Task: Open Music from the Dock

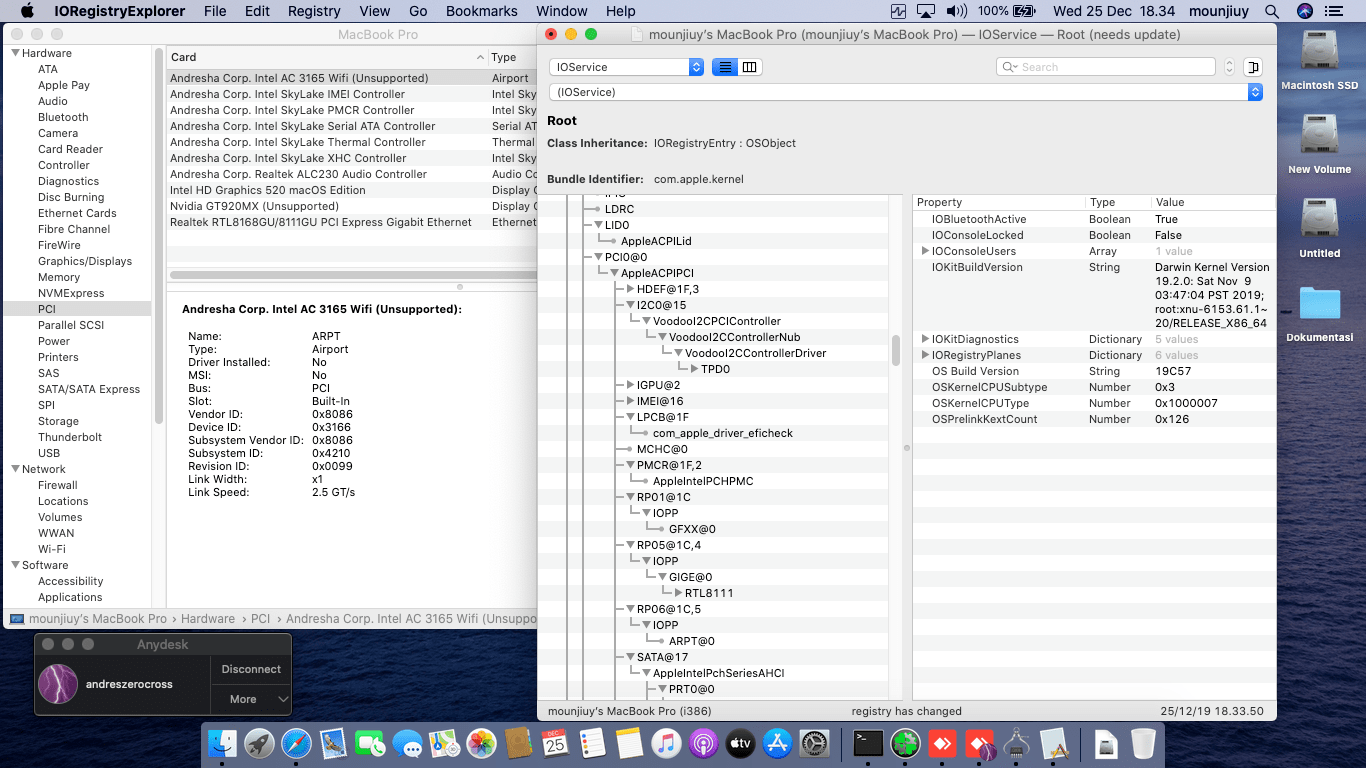Action: 666,743
